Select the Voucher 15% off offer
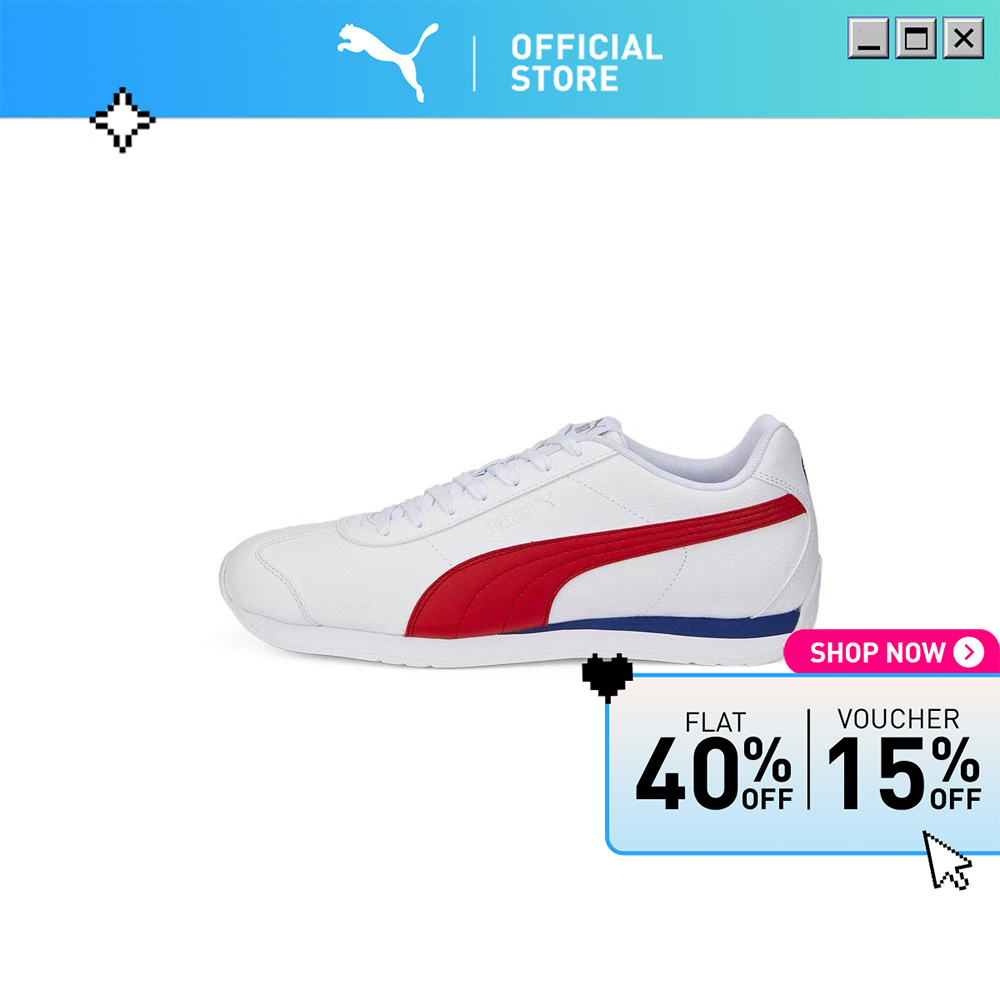The width and height of the screenshot is (1000, 1000). tap(904, 759)
